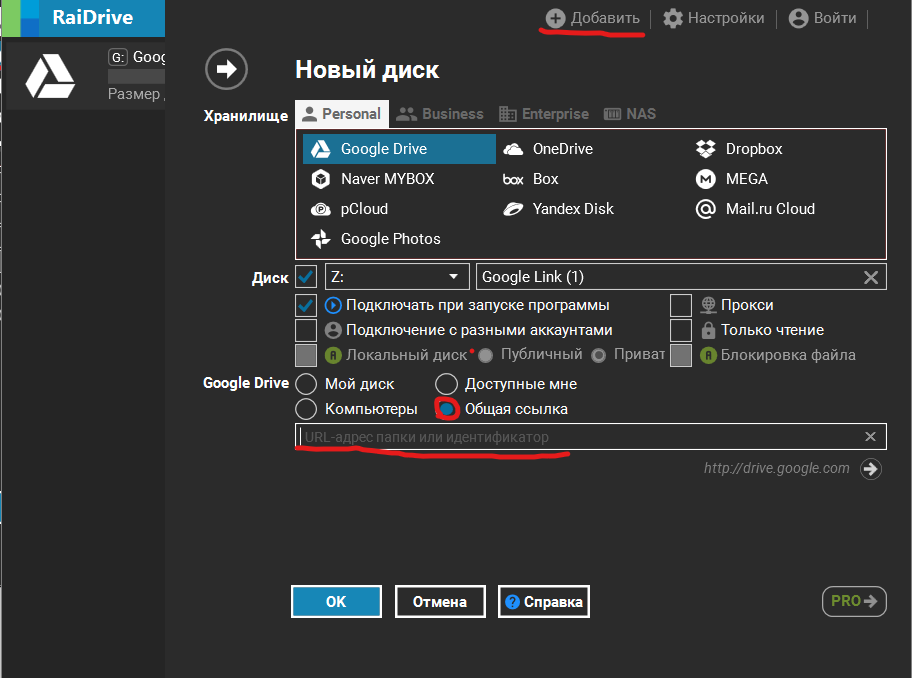
Task: Clear the Google Link (1) name field
Action: [871, 277]
